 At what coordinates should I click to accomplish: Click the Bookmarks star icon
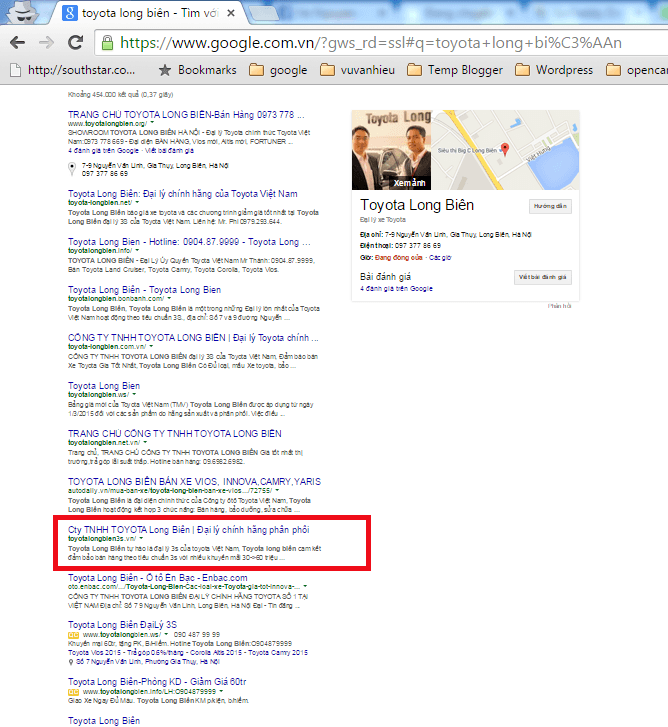click(165, 70)
